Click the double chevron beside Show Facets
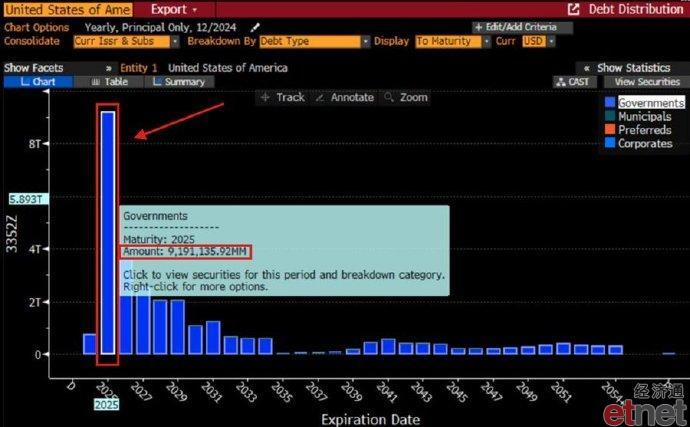Image resolution: width=690 pixels, height=427 pixels. pos(109,68)
